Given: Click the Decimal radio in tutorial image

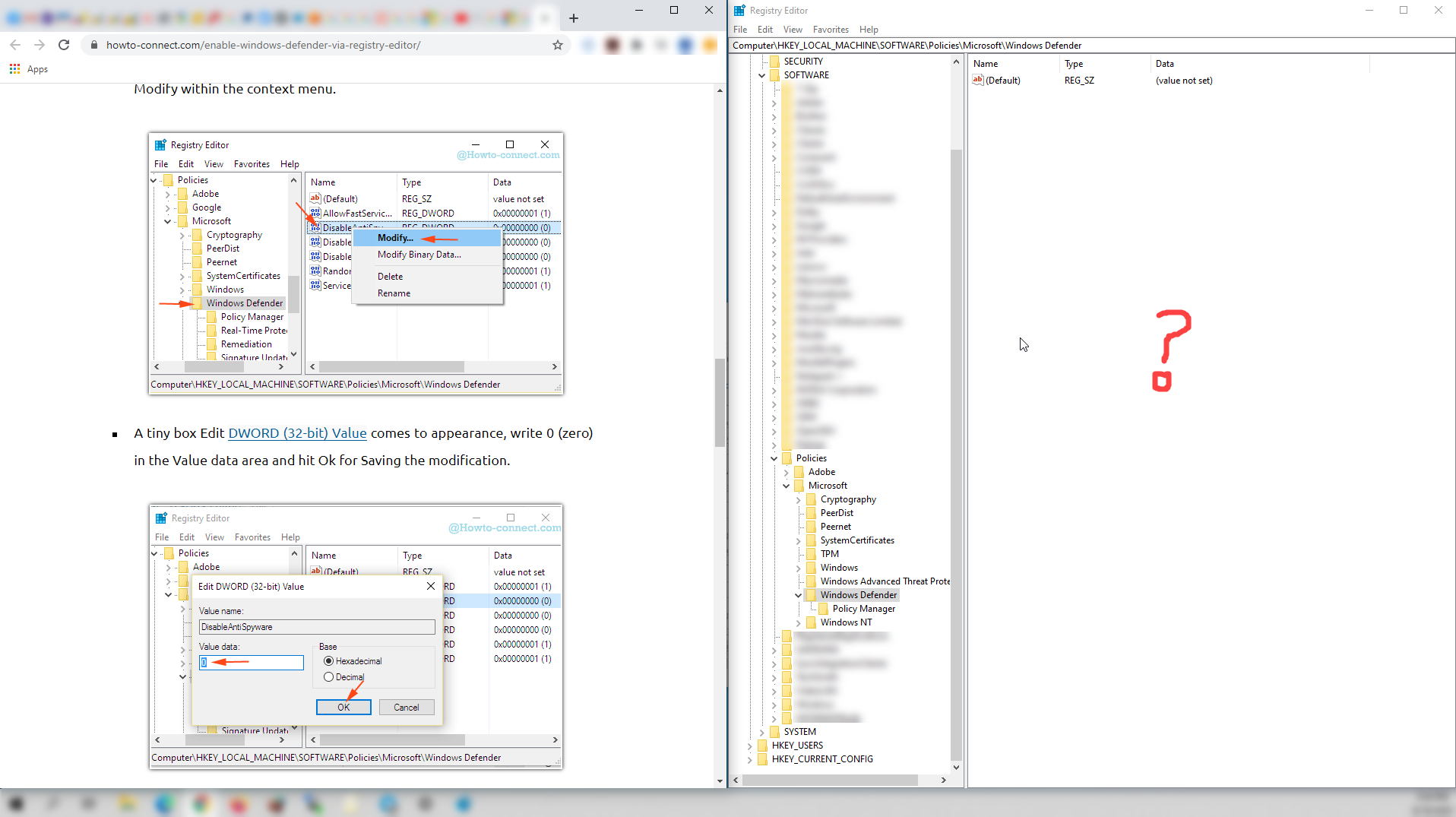Looking at the screenshot, I should 328,677.
